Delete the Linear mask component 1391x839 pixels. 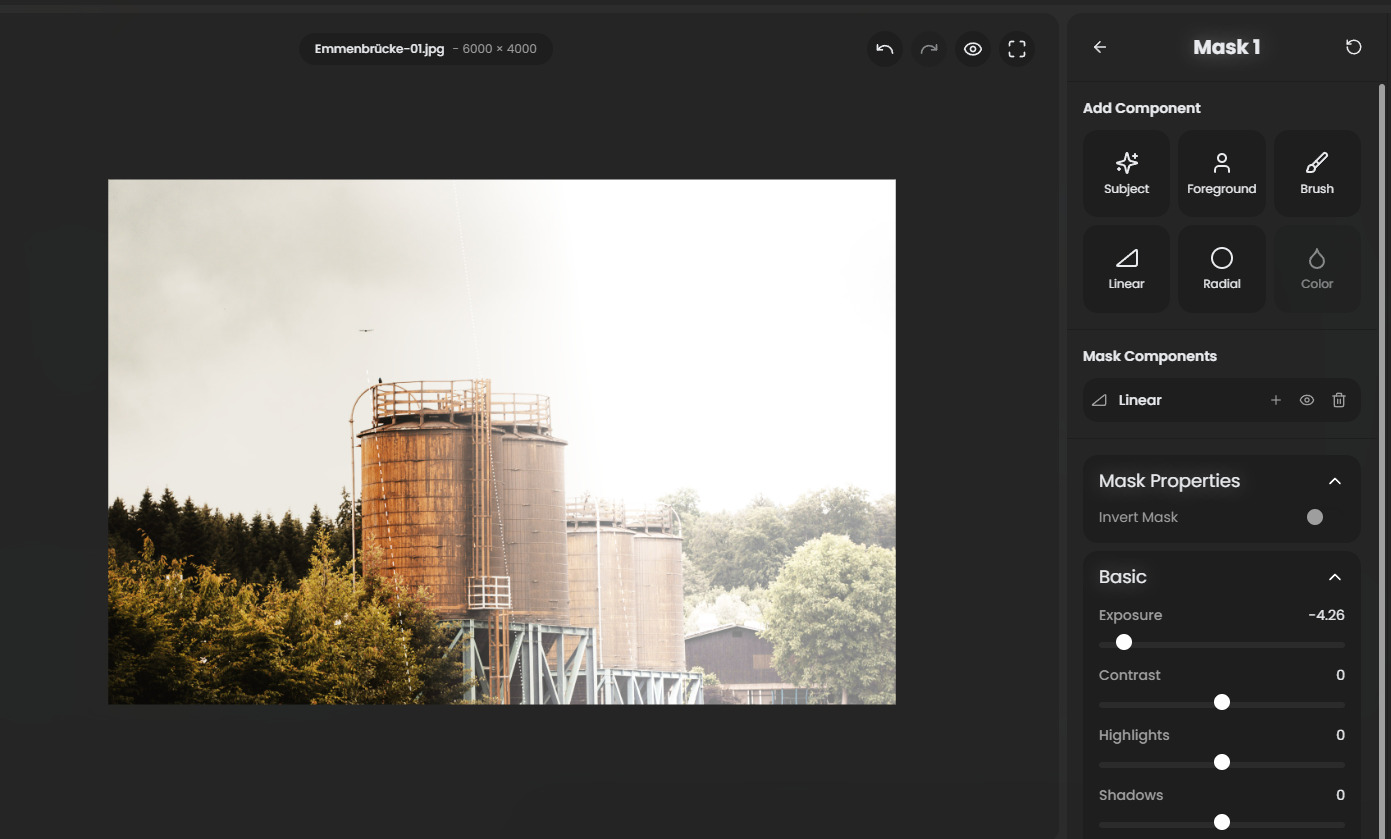1339,400
